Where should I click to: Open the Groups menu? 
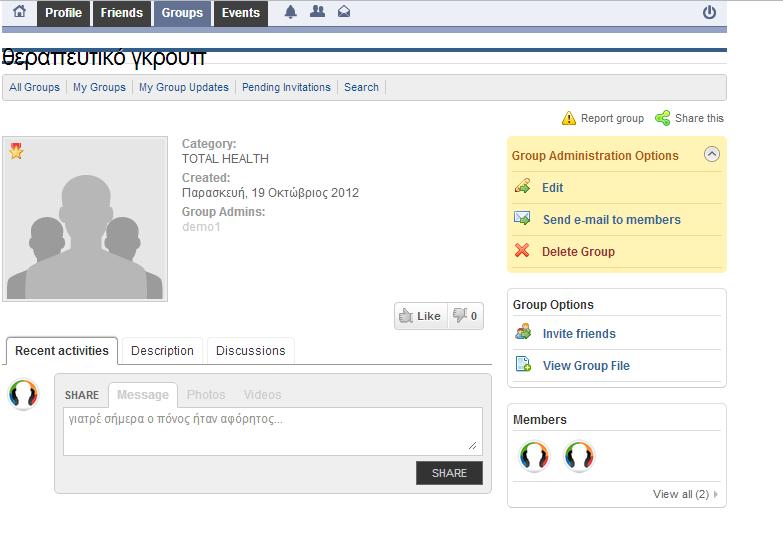182,13
